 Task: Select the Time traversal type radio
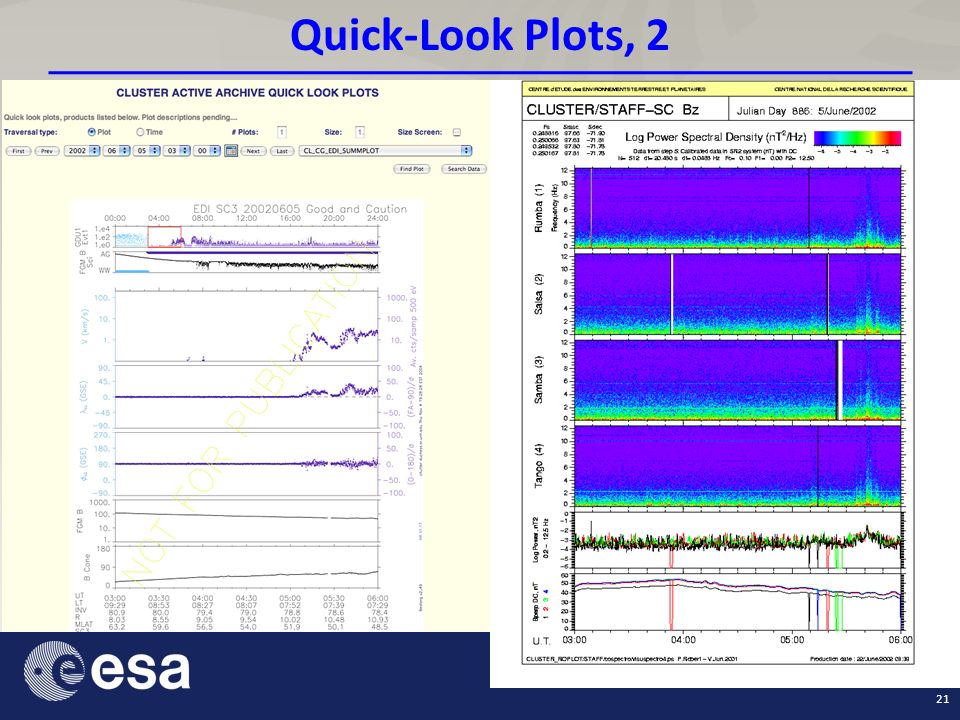(140, 132)
